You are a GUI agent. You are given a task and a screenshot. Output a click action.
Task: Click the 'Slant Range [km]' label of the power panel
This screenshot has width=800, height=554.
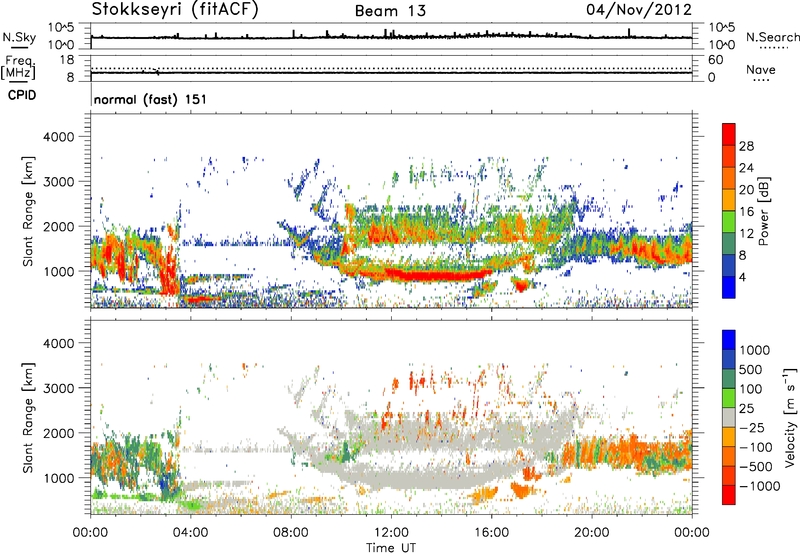coord(28,211)
